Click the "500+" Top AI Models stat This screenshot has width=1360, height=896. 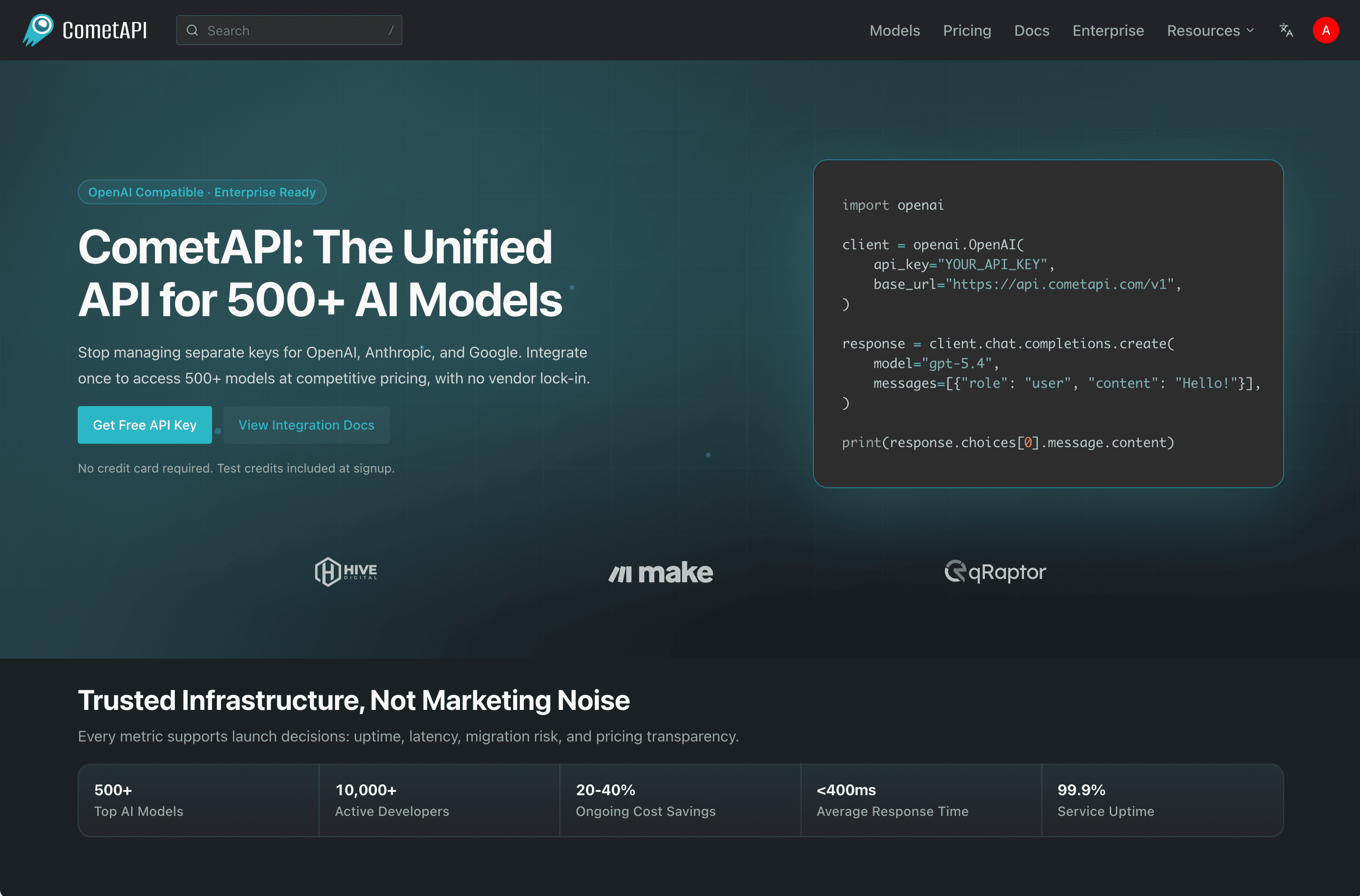[x=198, y=800]
